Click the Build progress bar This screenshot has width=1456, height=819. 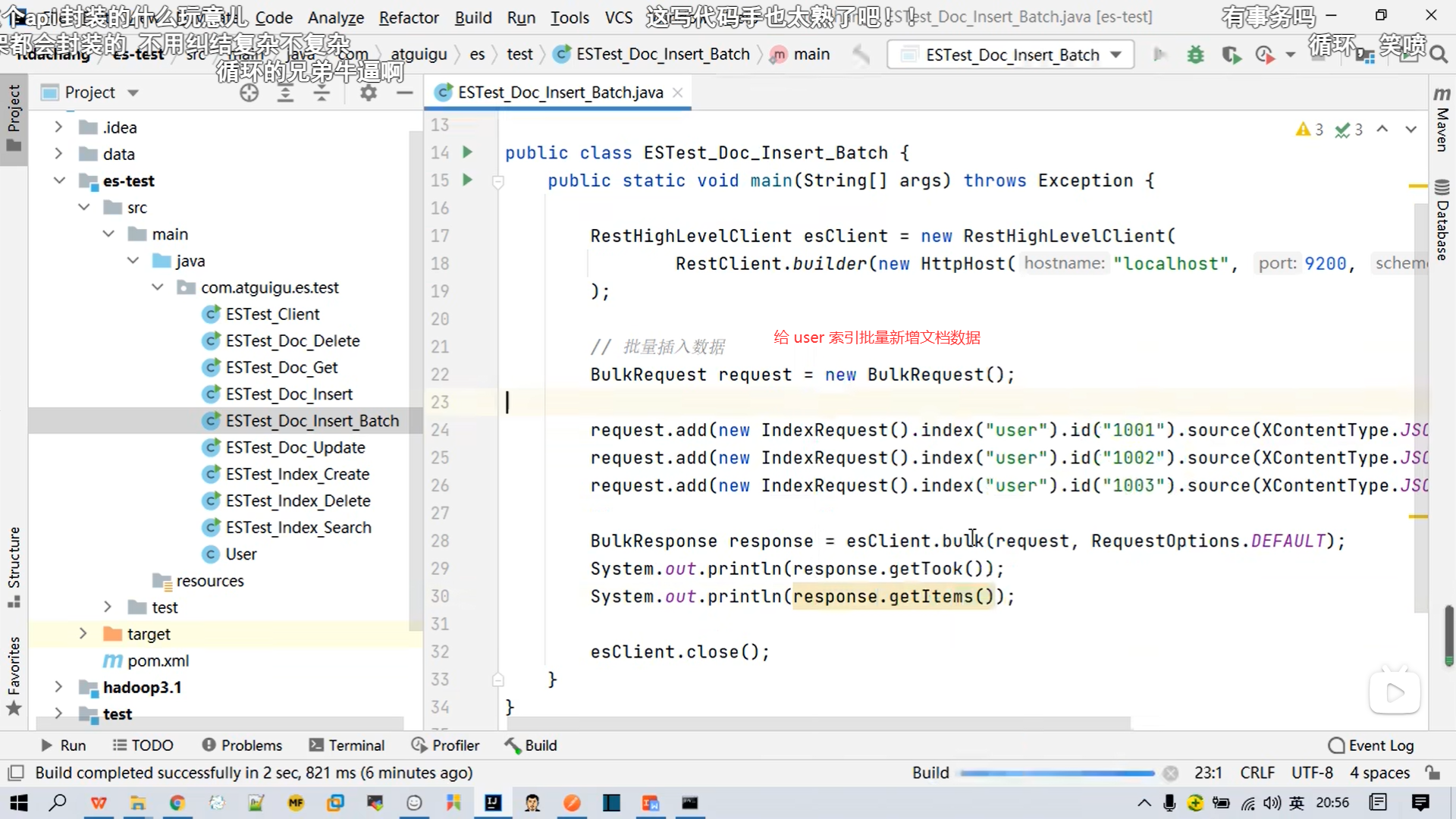pyautogui.click(x=1056, y=773)
